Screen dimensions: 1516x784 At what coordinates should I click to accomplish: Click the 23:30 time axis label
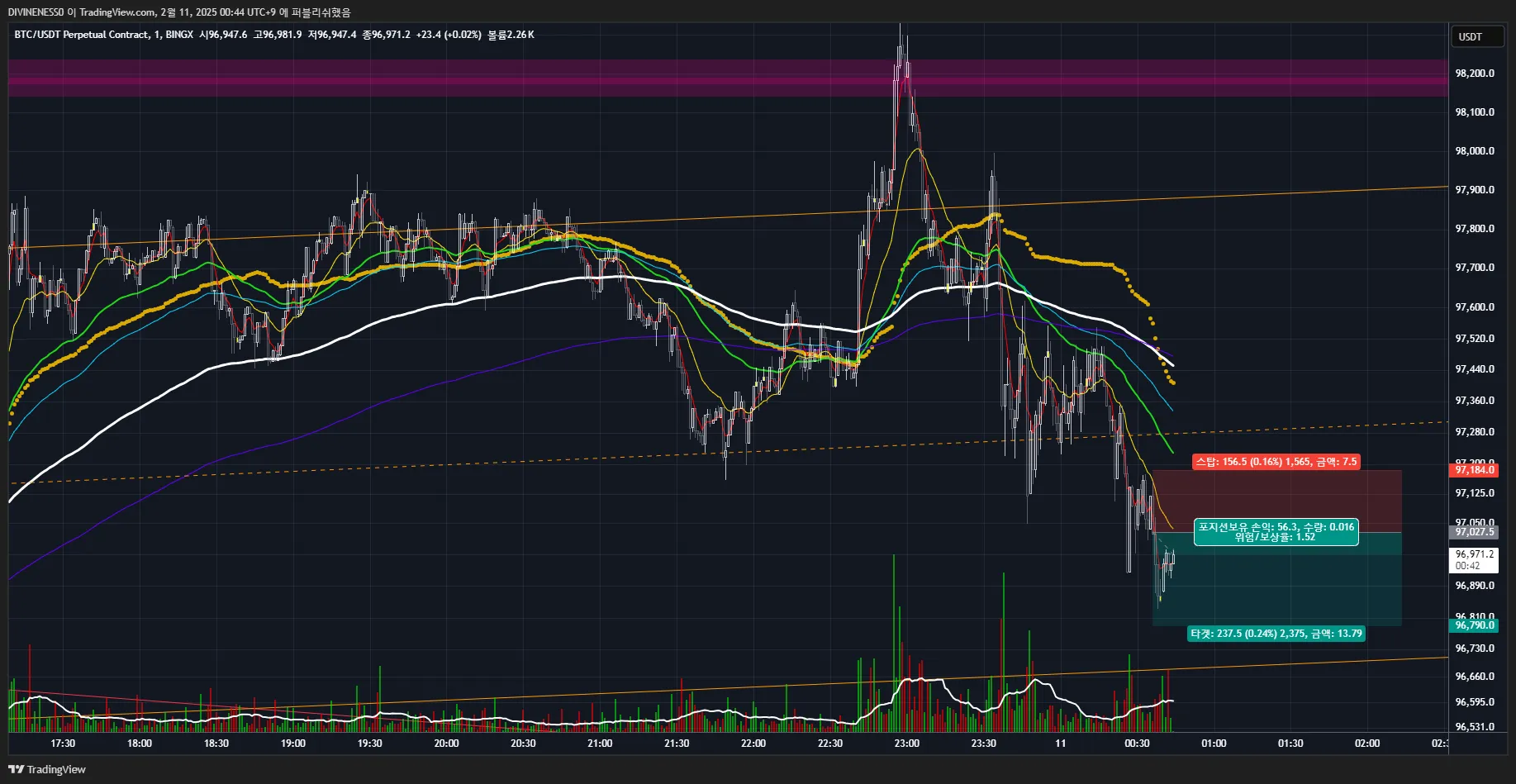click(x=984, y=744)
